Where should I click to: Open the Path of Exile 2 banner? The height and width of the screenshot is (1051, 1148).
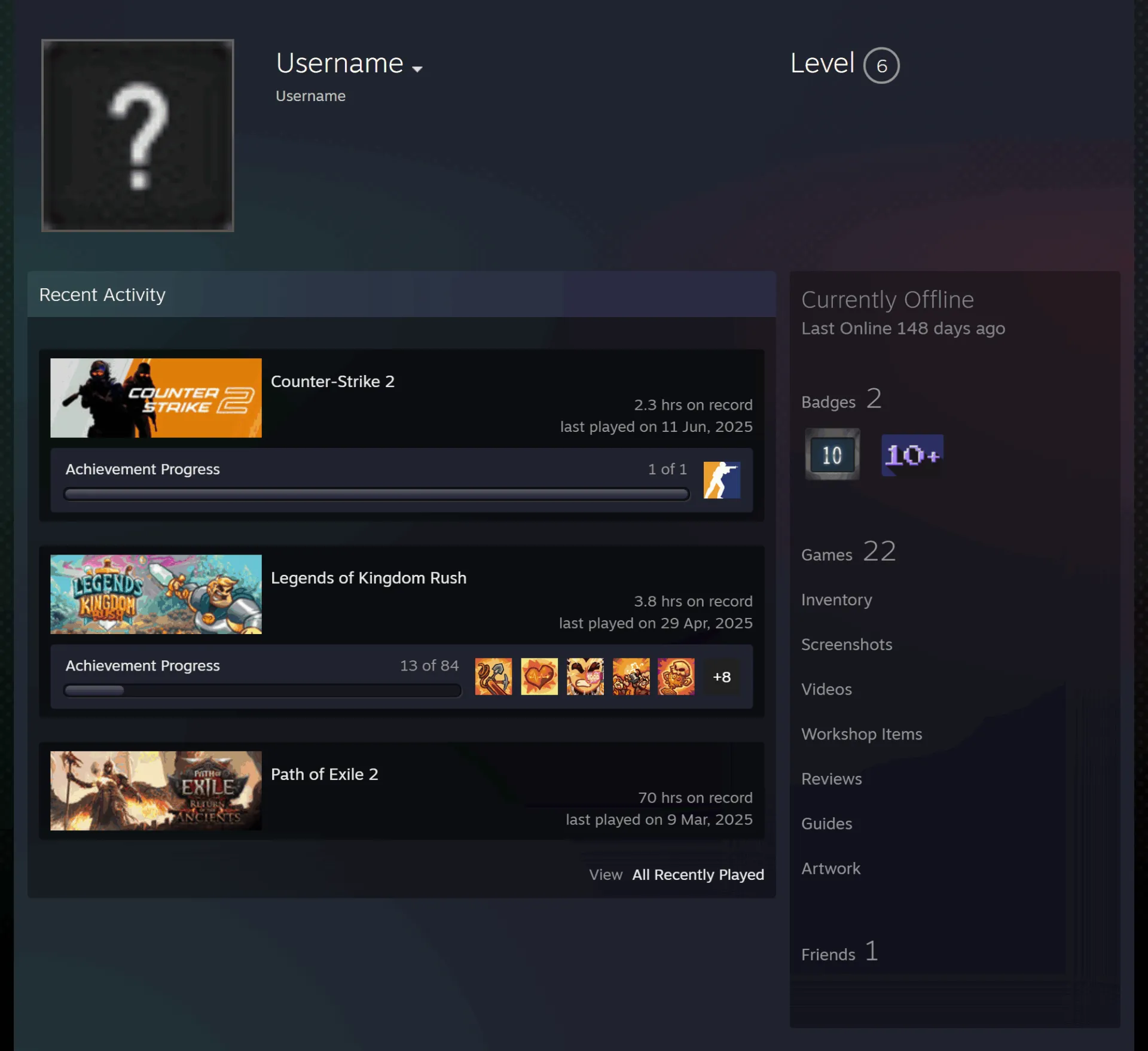click(x=156, y=791)
